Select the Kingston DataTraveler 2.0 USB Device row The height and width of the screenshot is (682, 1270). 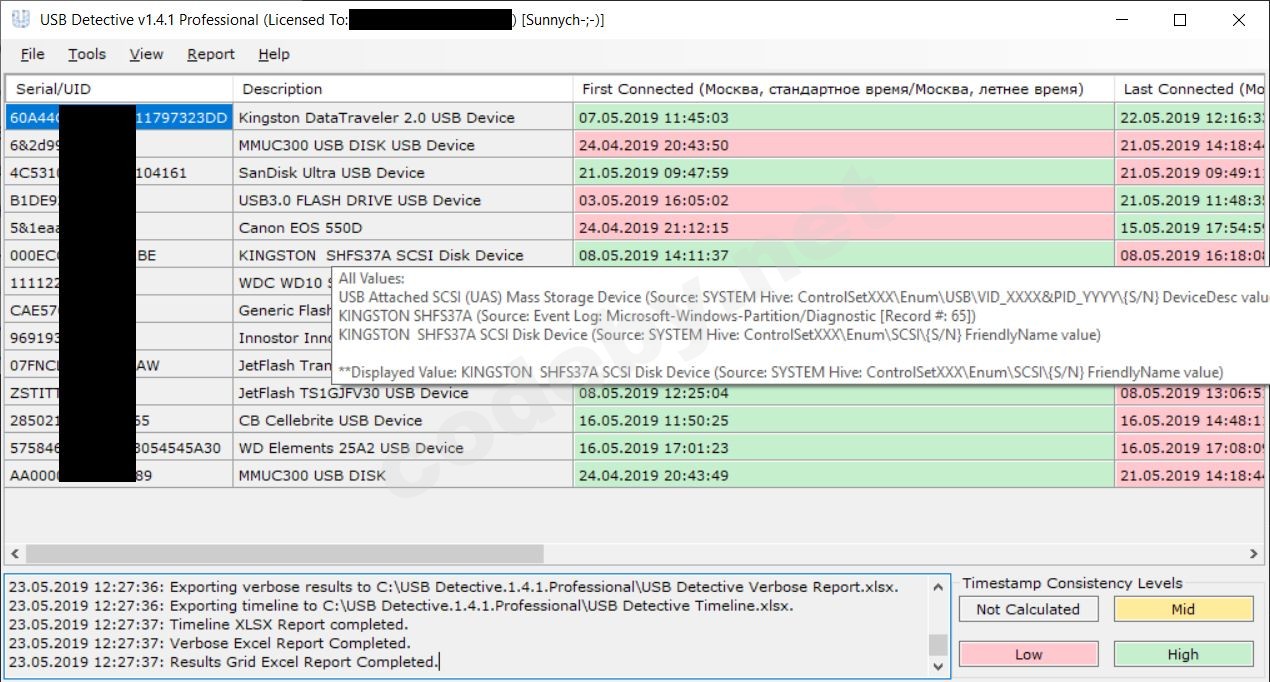click(635, 117)
